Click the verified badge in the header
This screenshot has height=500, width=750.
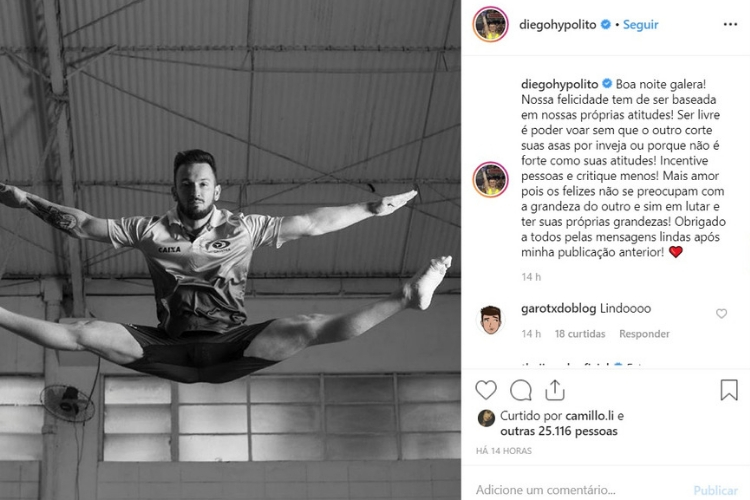coord(606,24)
